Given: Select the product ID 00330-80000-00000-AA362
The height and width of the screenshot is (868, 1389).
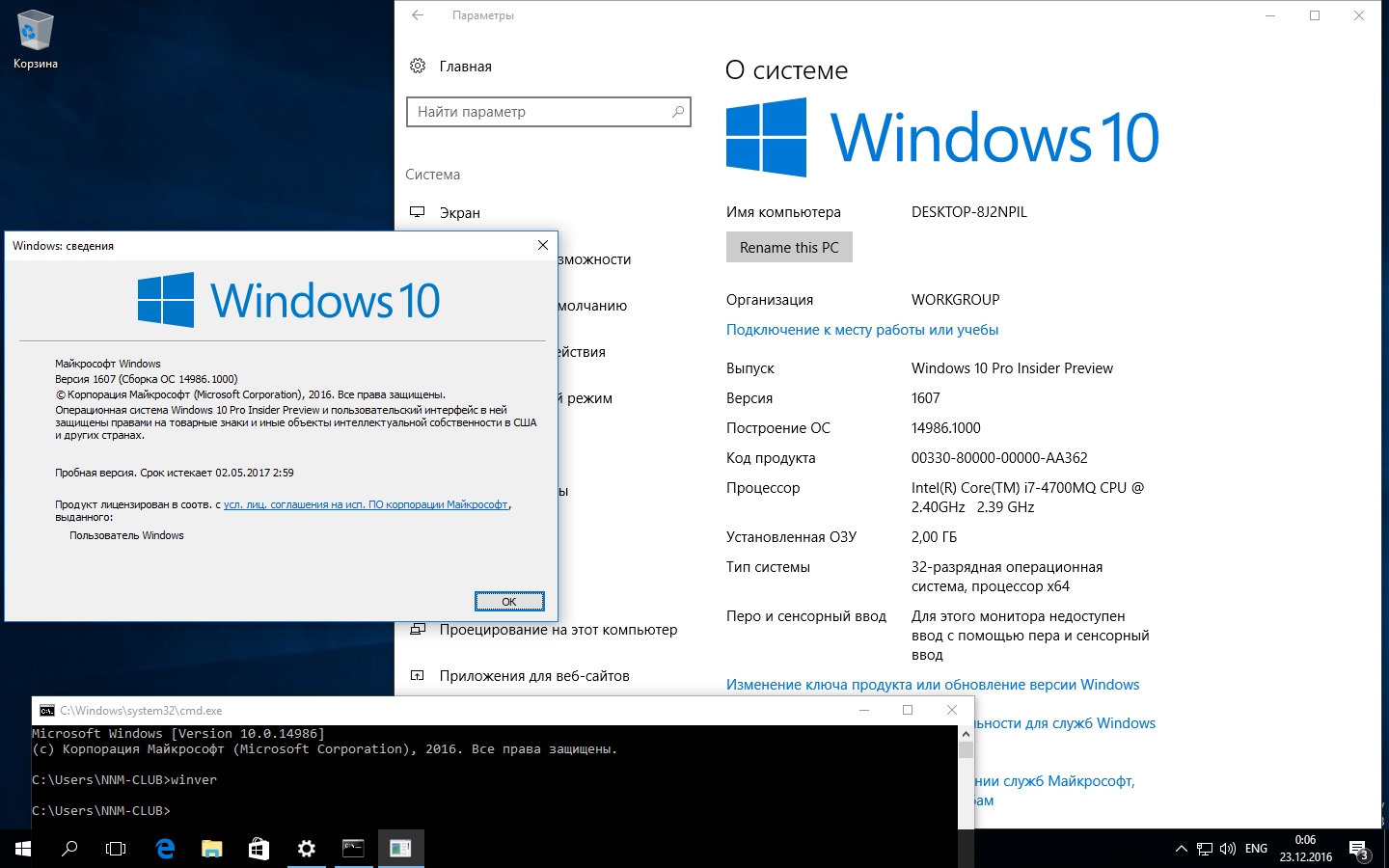Looking at the screenshot, I should coord(999,458).
